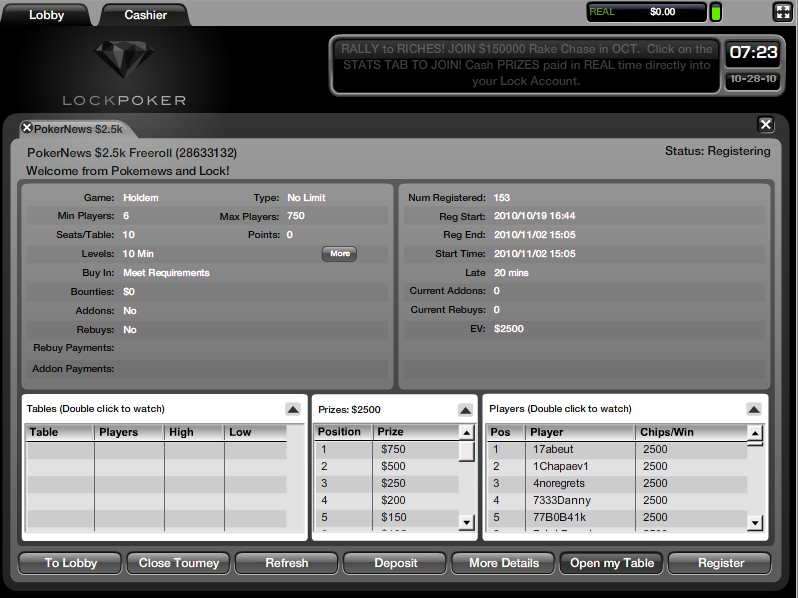Collapse the Players panel with its arrow
Viewport: 798px width, 598px height.
tap(754, 409)
